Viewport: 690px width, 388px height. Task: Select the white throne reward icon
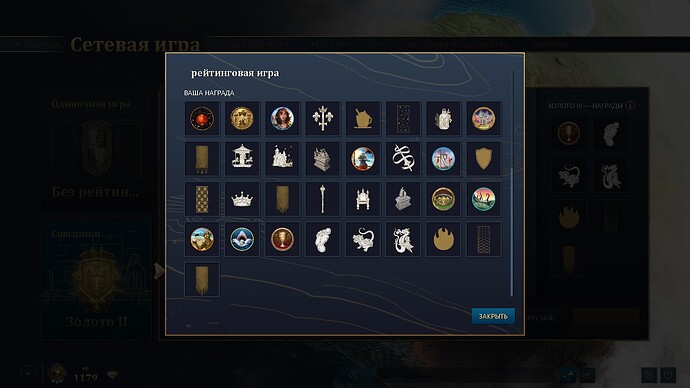pyautogui.click(x=363, y=199)
